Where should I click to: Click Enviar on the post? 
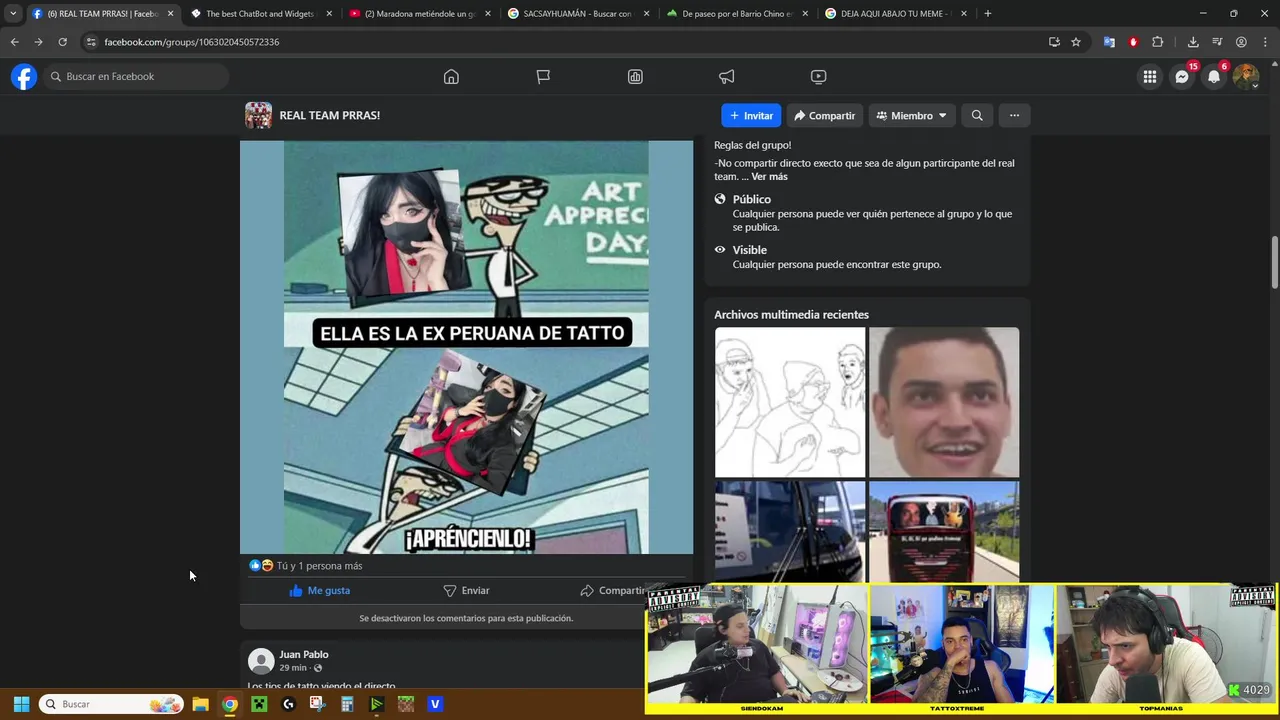466,591
